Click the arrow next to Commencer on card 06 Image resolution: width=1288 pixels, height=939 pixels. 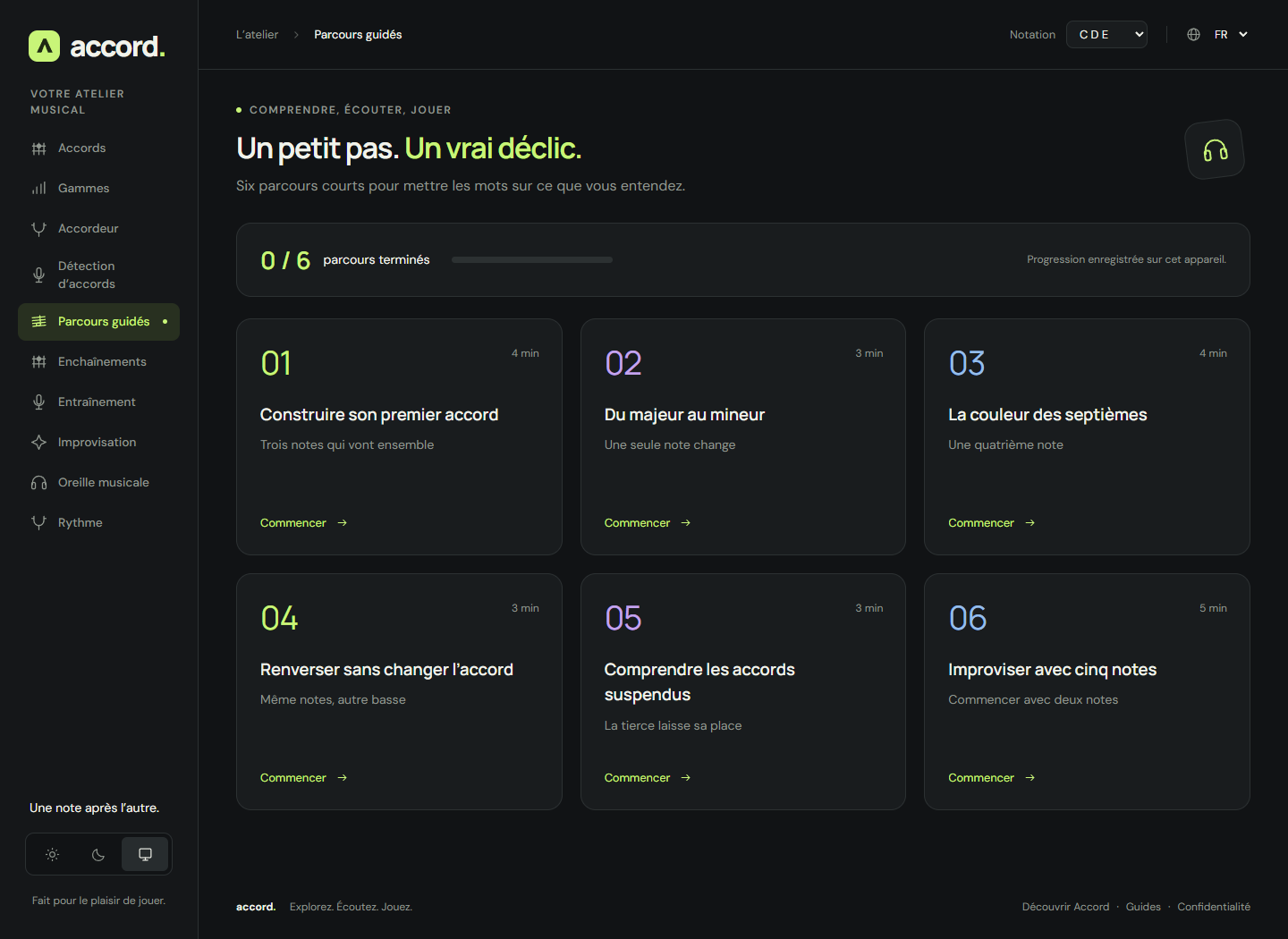pyautogui.click(x=1030, y=778)
